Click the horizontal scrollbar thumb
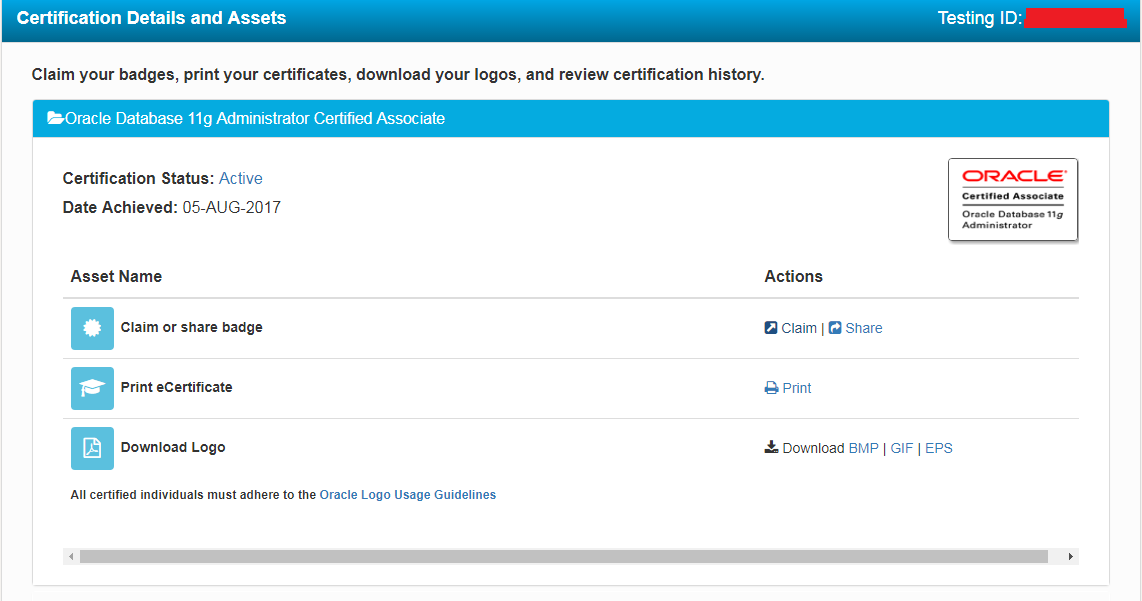1142x601 pixels. tap(564, 557)
